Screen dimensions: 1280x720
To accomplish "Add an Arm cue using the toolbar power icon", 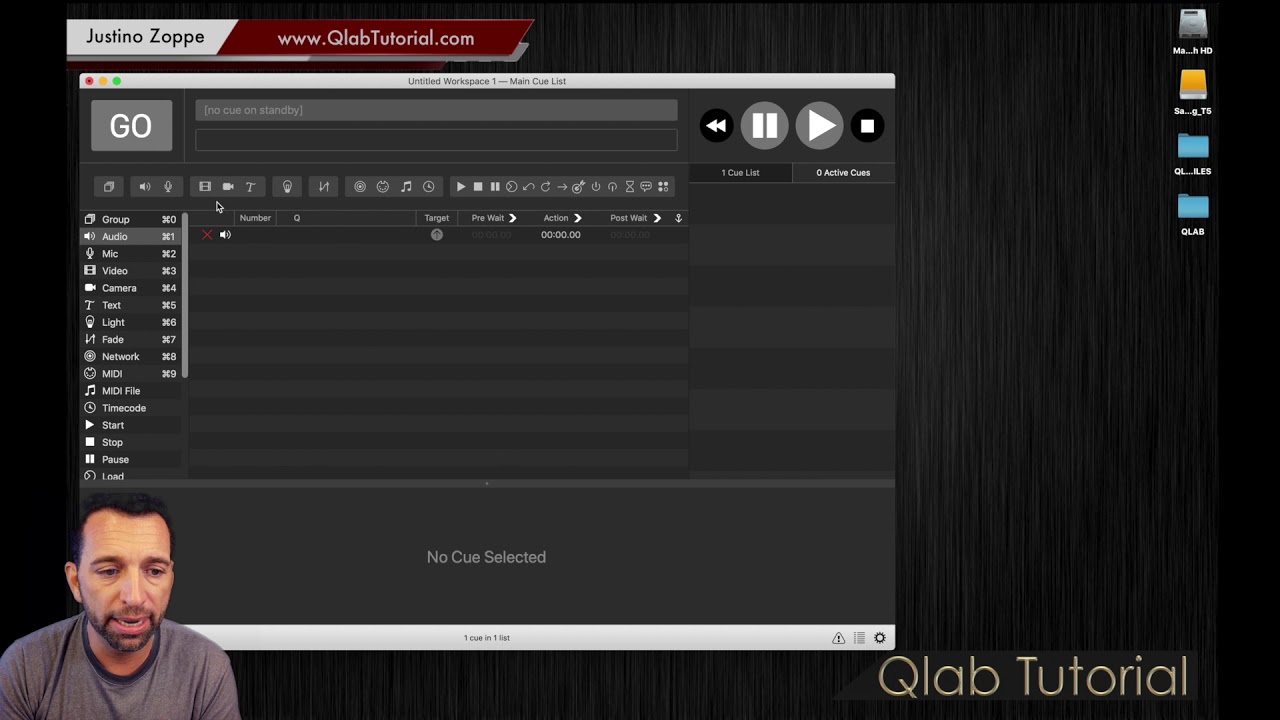I will [596, 187].
